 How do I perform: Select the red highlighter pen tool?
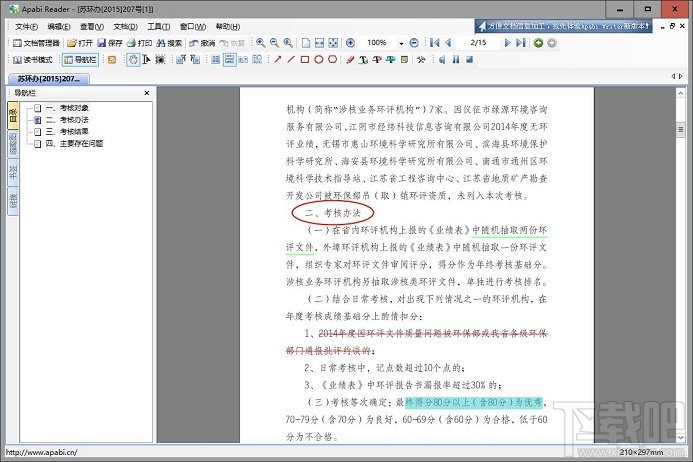[350, 59]
